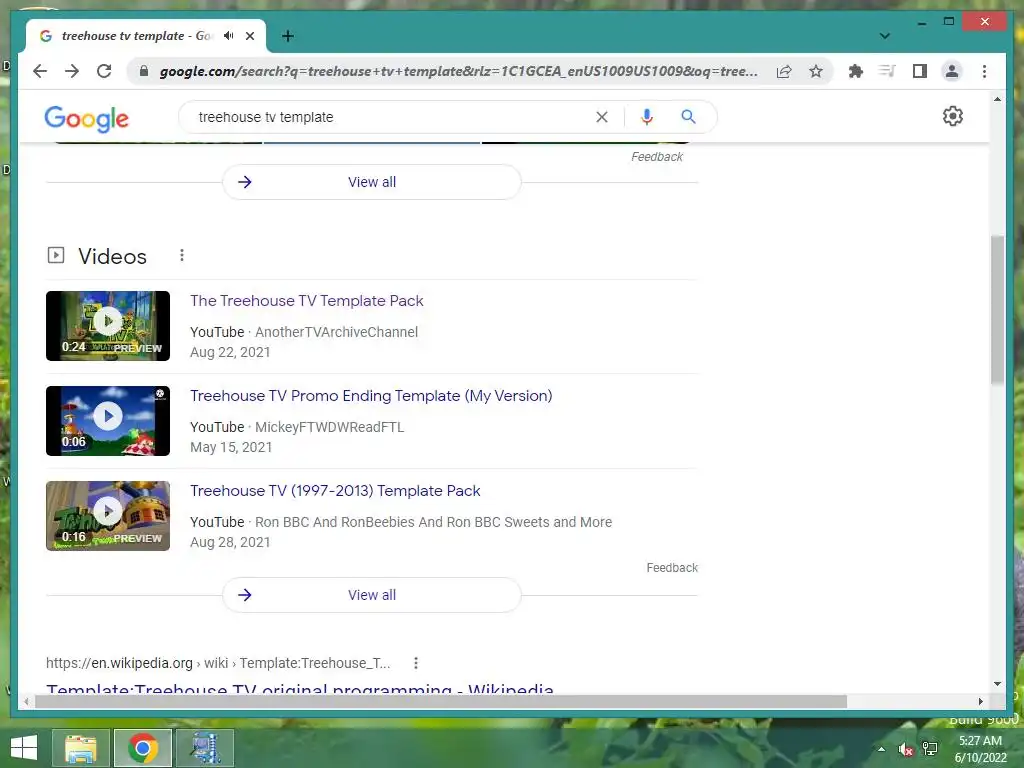1024x768 pixels.
Task: View all images button near top
Action: click(372, 182)
